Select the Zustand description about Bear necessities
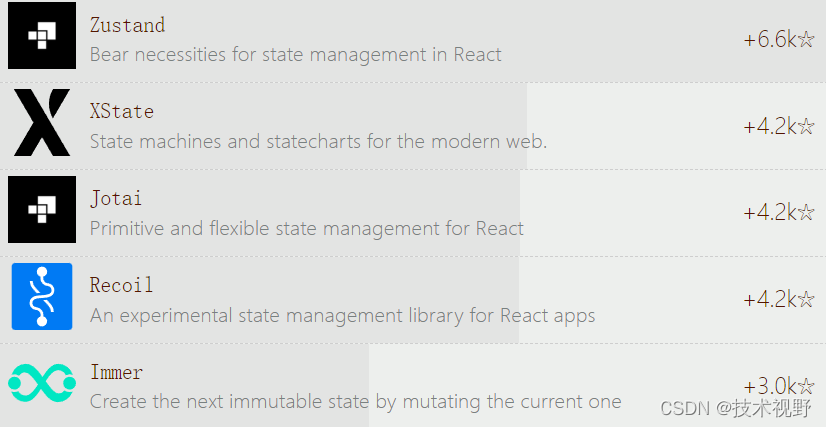The image size is (826, 427). [x=296, y=54]
